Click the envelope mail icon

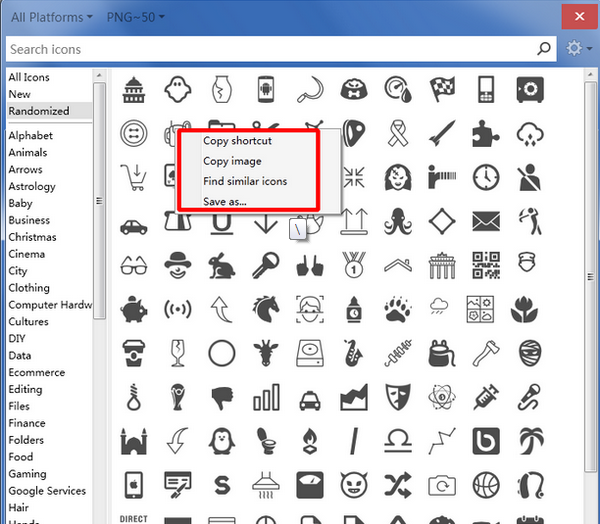pyautogui.click(x=485, y=219)
